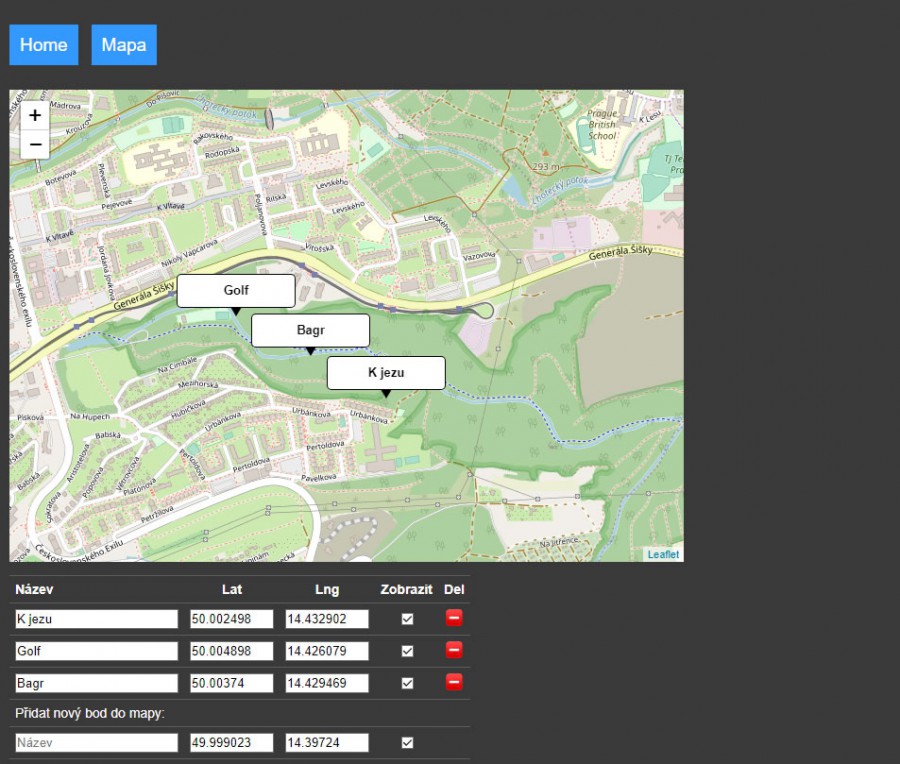Toggle Zobrazit checkbox for new point
This screenshot has width=900, height=764.
tap(407, 743)
